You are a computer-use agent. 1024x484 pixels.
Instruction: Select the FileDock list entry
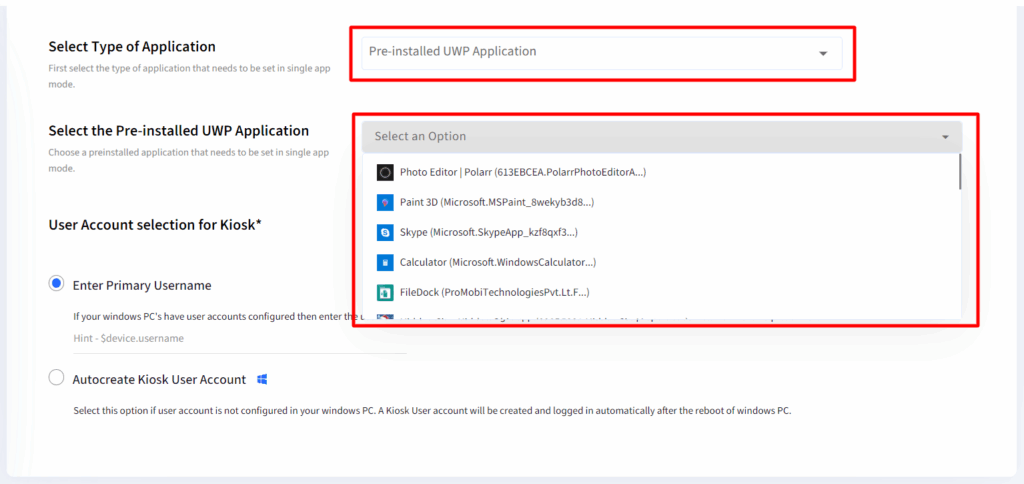point(494,293)
